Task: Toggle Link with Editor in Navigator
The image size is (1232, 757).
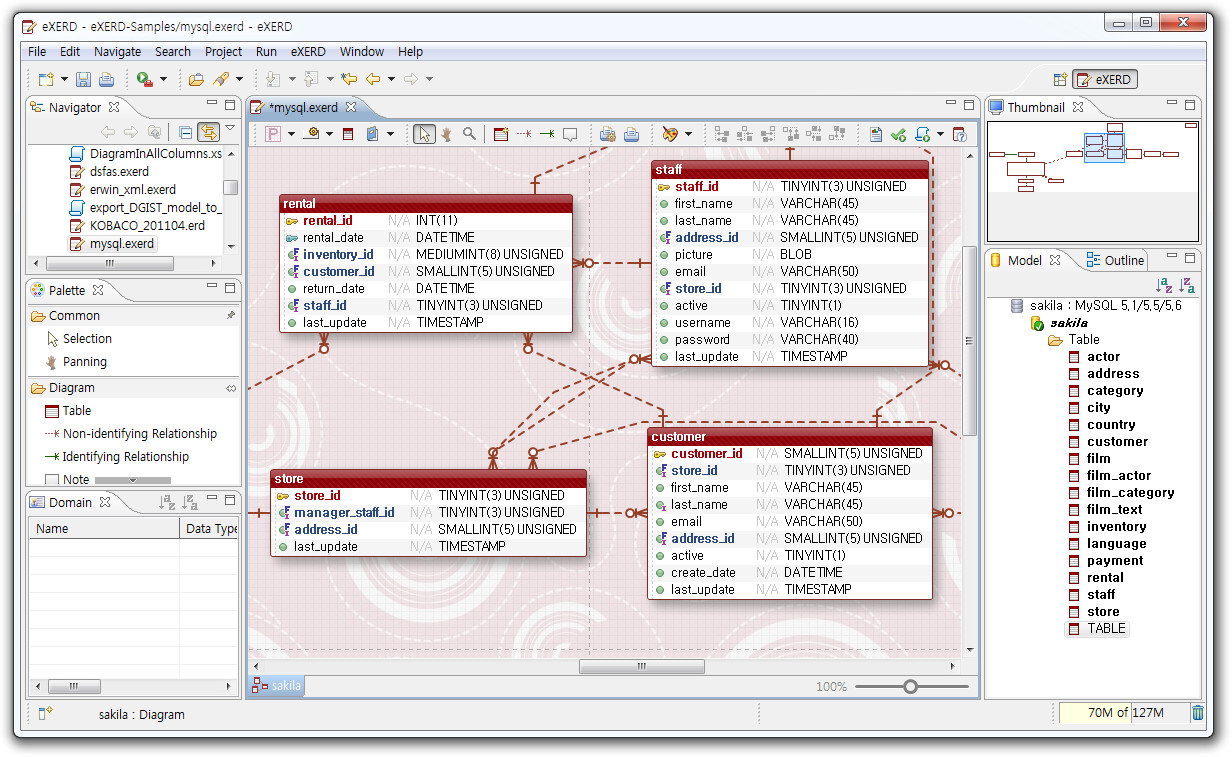Action: point(208,132)
